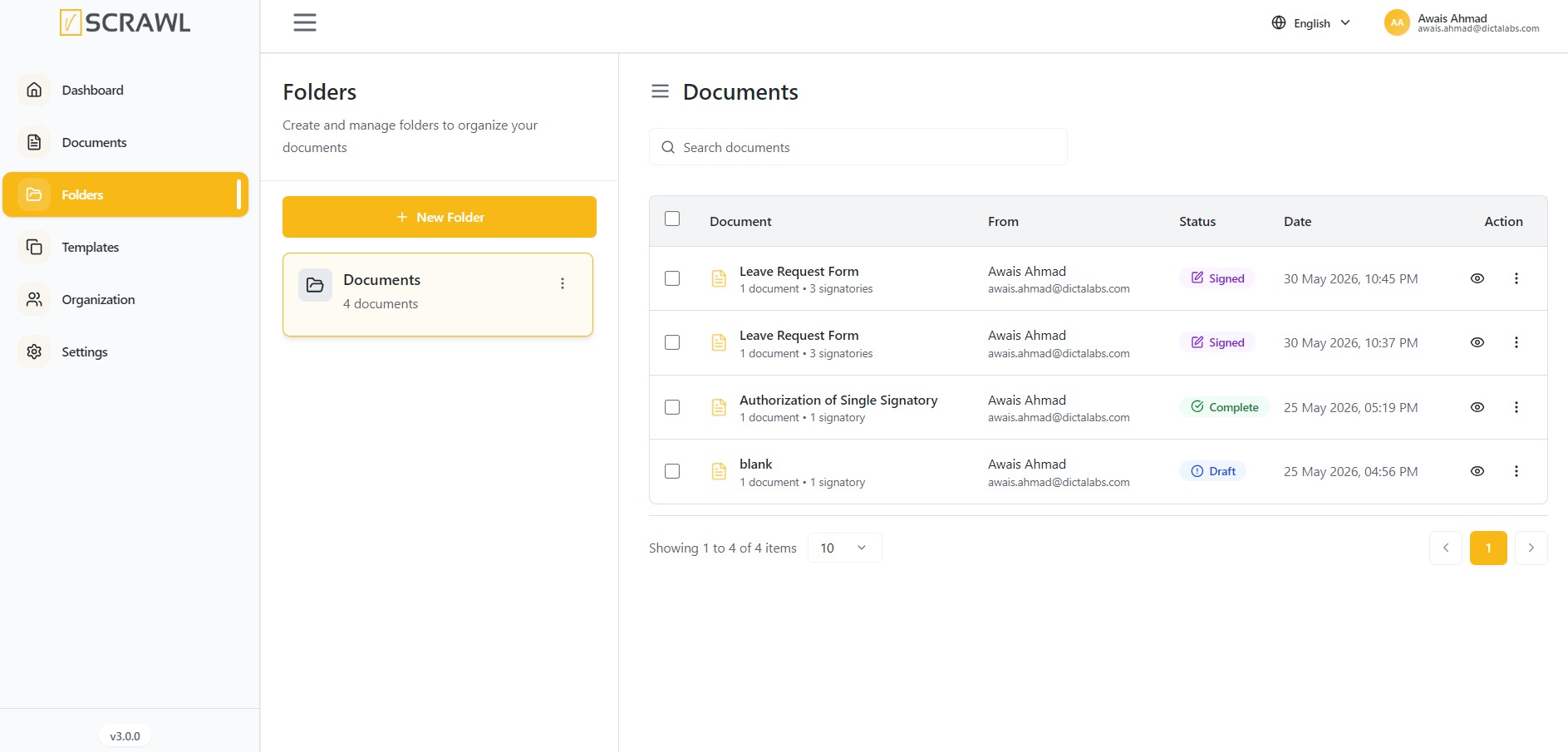Open Documents folder three-dot menu

pos(563,283)
